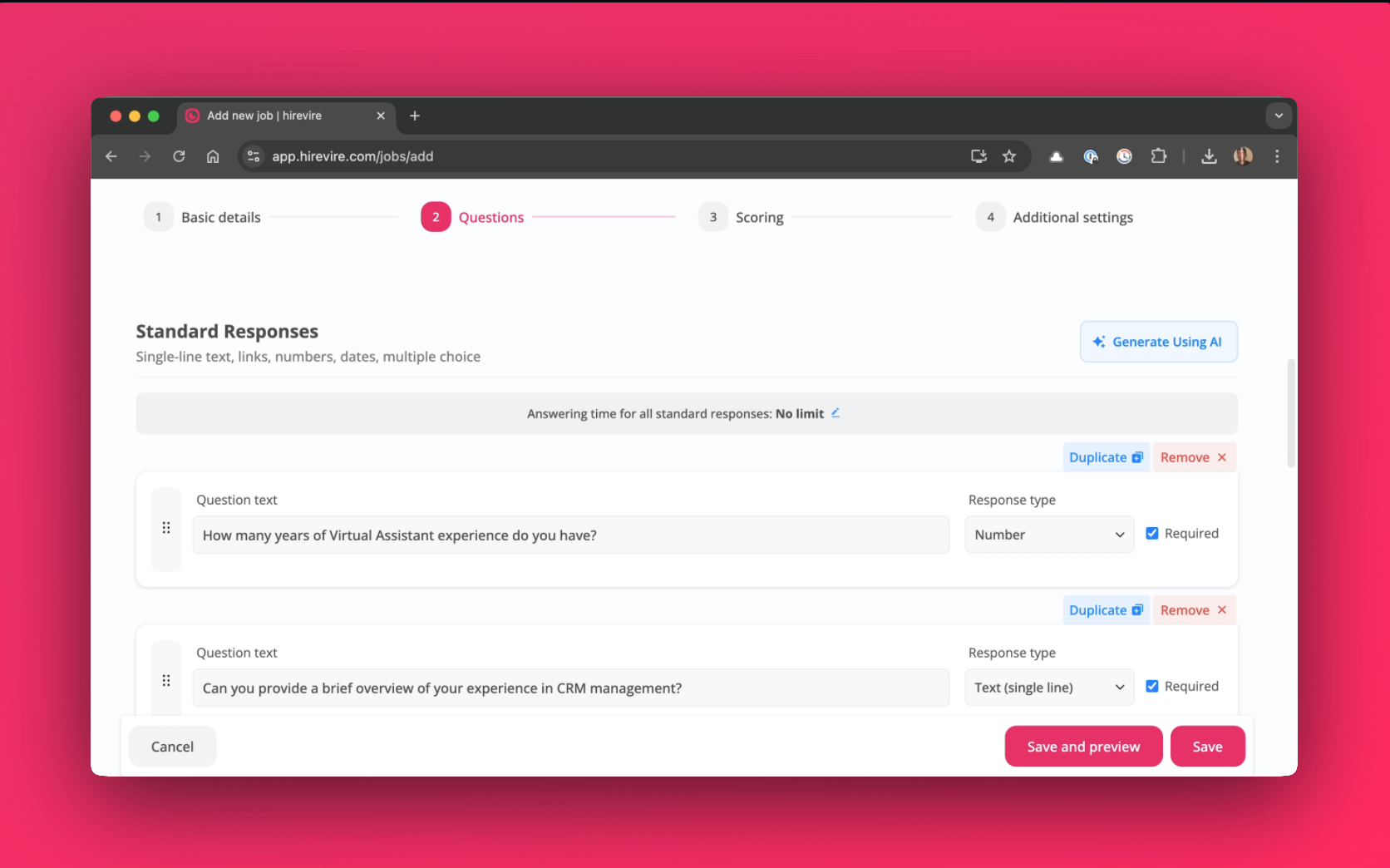Click Generate Using AI button
This screenshot has height=868, width=1390.
coord(1158,342)
